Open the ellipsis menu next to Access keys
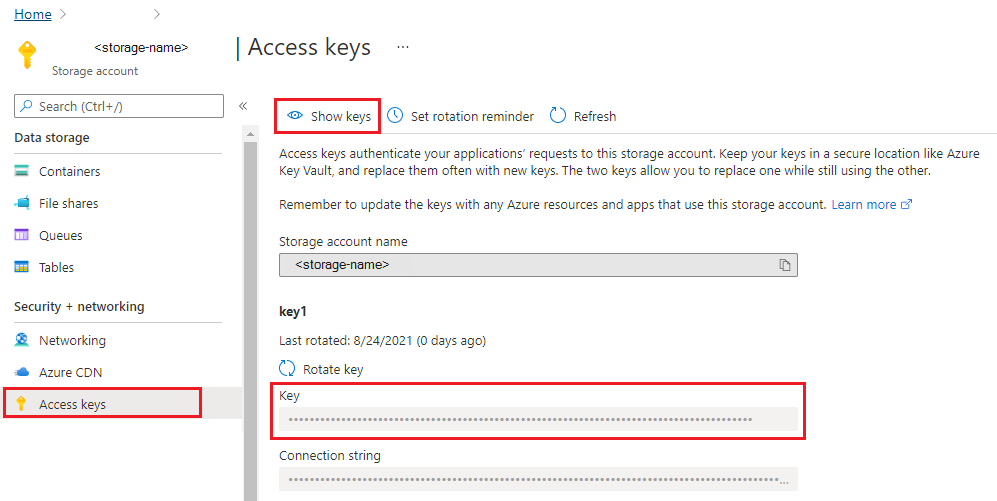The width and height of the screenshot is (997, 501). [403, 47]
